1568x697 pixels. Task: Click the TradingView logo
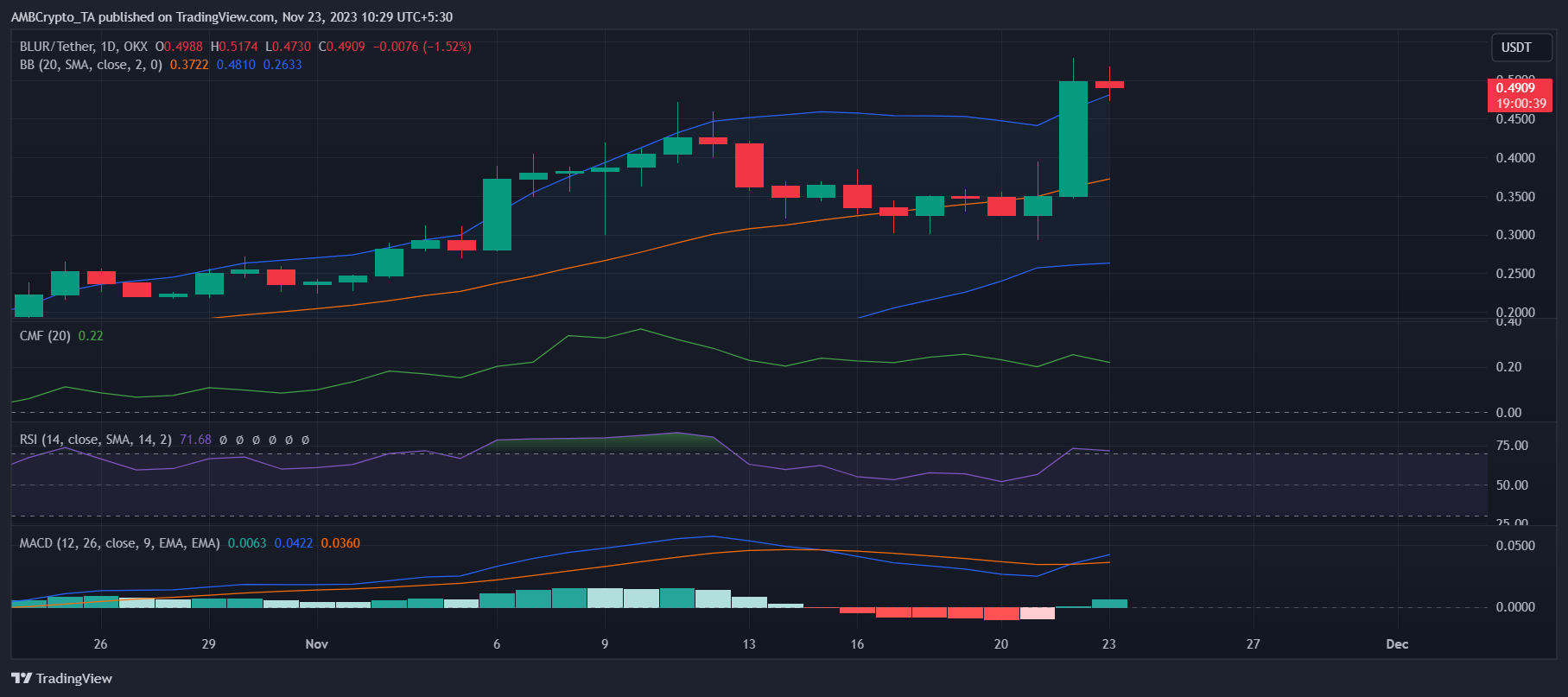(61, 679)
